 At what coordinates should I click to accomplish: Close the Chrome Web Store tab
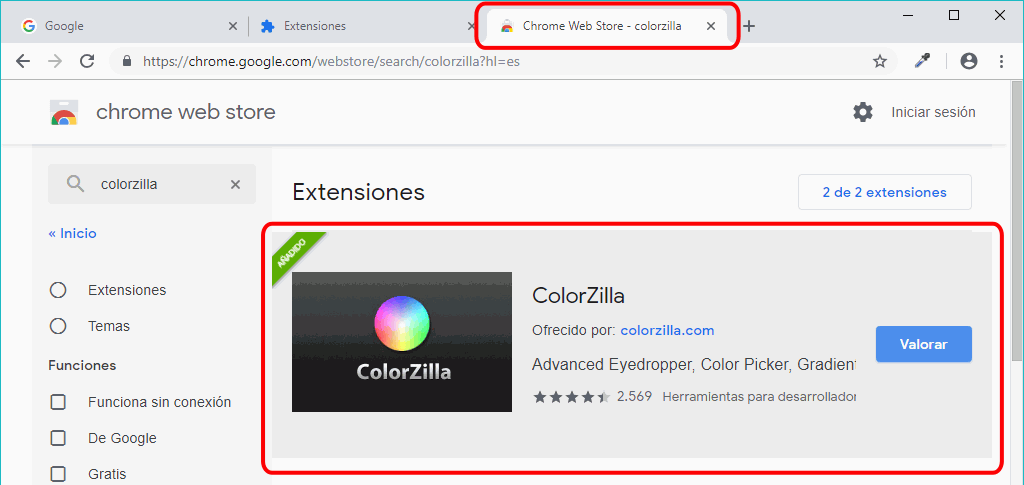pyautogui.click(x=711, y=26)
